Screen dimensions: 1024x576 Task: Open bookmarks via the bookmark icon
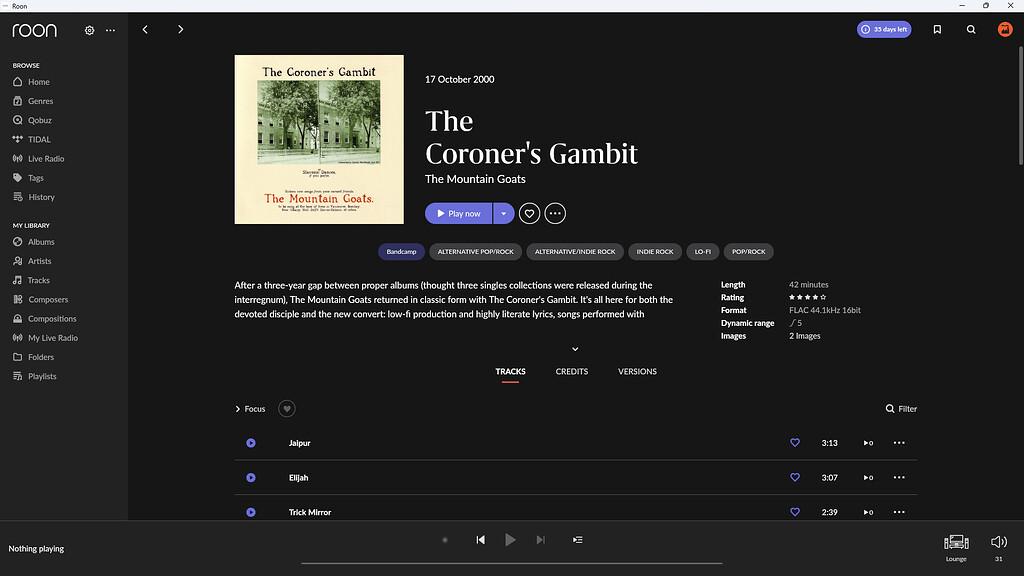(937, 29)
